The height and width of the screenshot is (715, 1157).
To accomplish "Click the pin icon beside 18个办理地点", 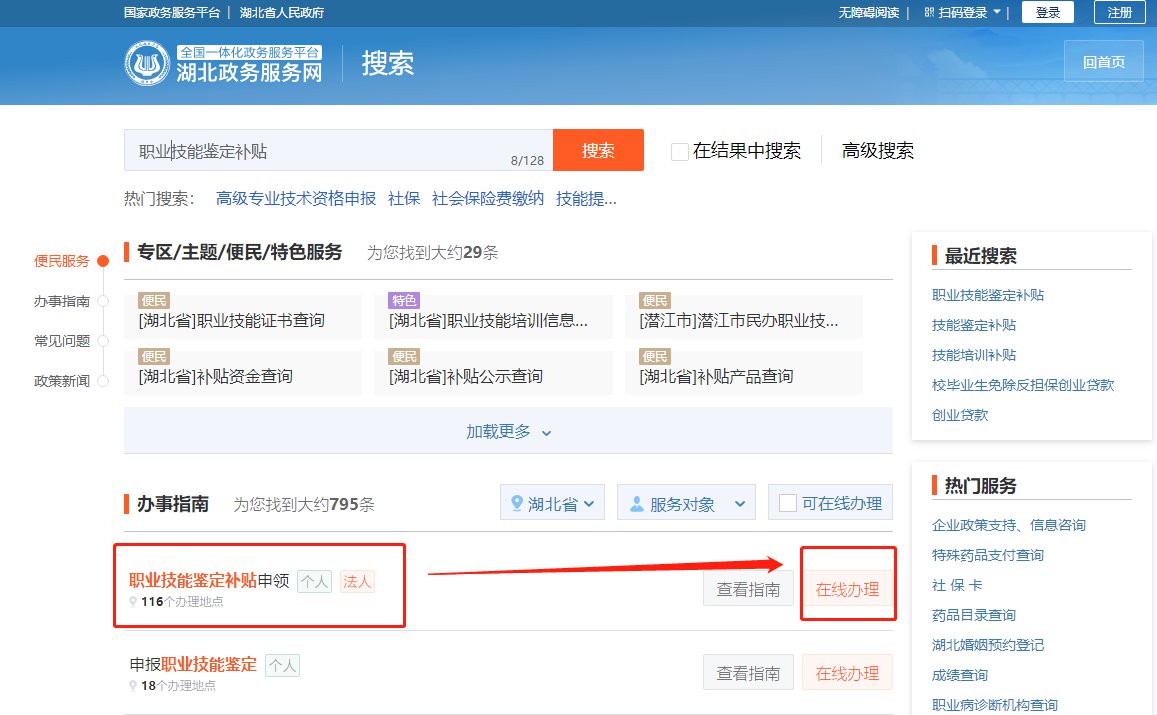I will pyautogui.click(x=133, y=686).
